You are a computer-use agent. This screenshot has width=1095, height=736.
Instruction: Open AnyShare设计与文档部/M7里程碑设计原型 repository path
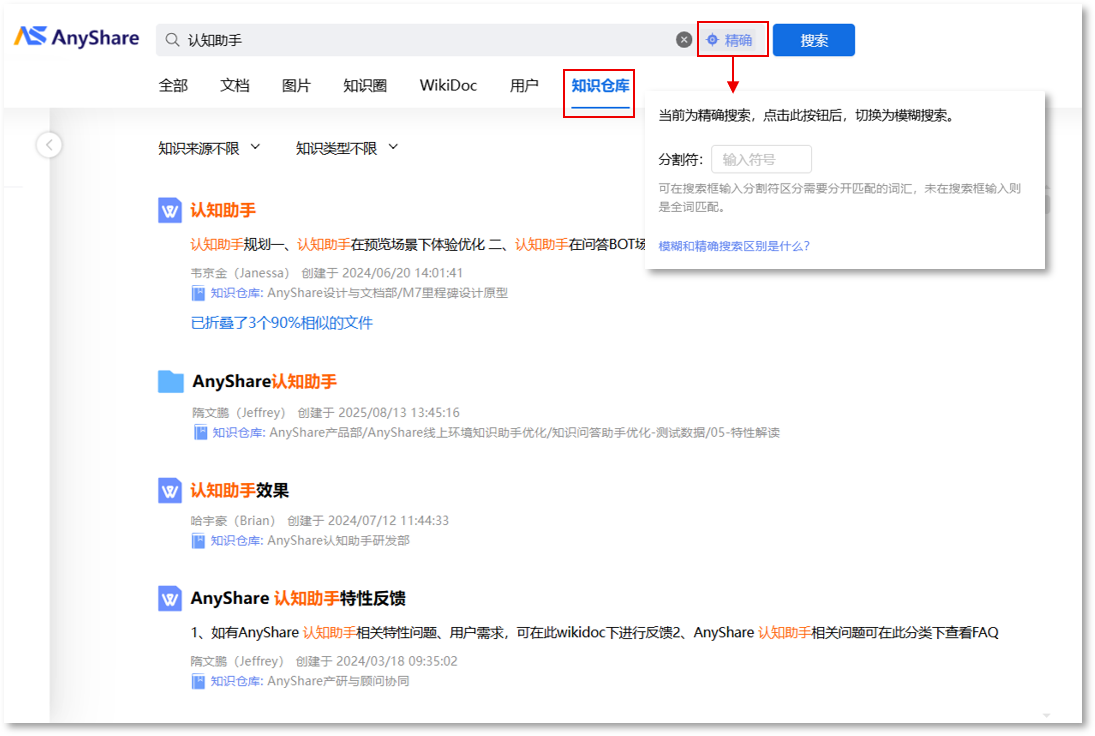tap(388, 293)
